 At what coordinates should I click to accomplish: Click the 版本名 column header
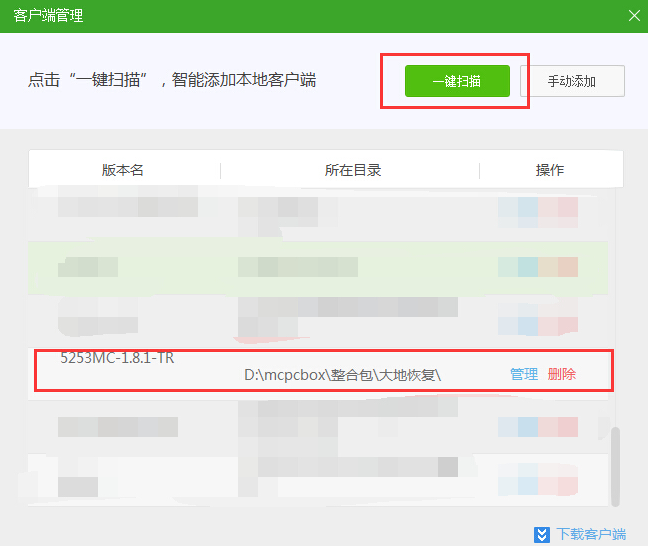tap(123, 170)
